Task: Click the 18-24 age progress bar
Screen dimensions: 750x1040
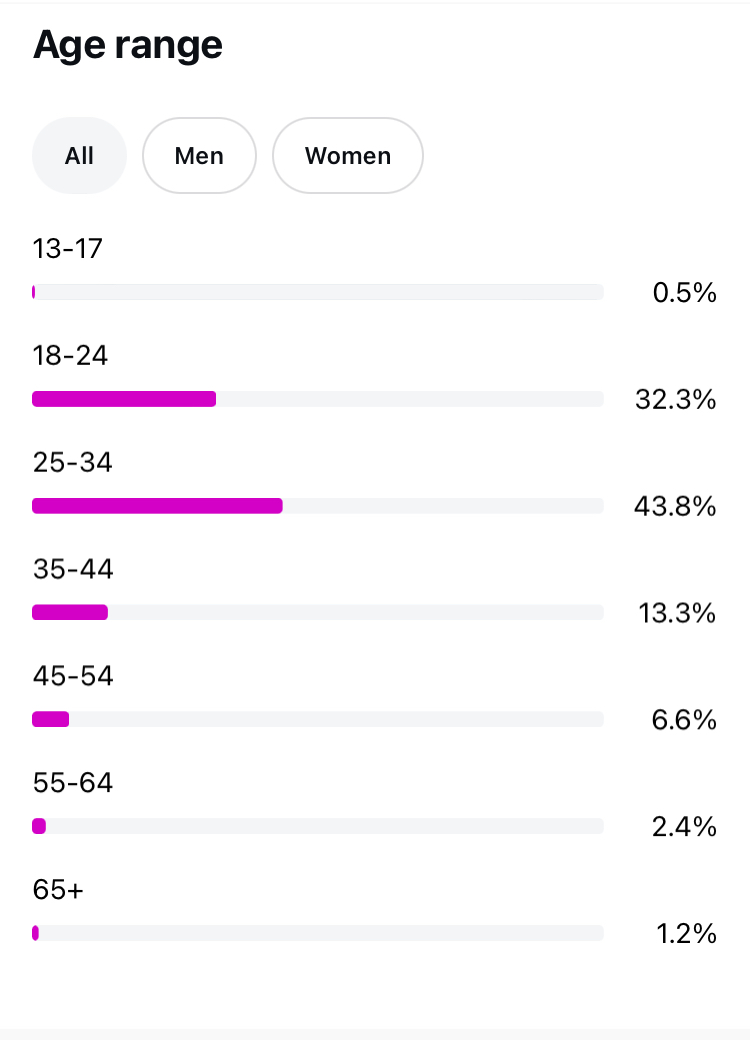Action: 318,399
